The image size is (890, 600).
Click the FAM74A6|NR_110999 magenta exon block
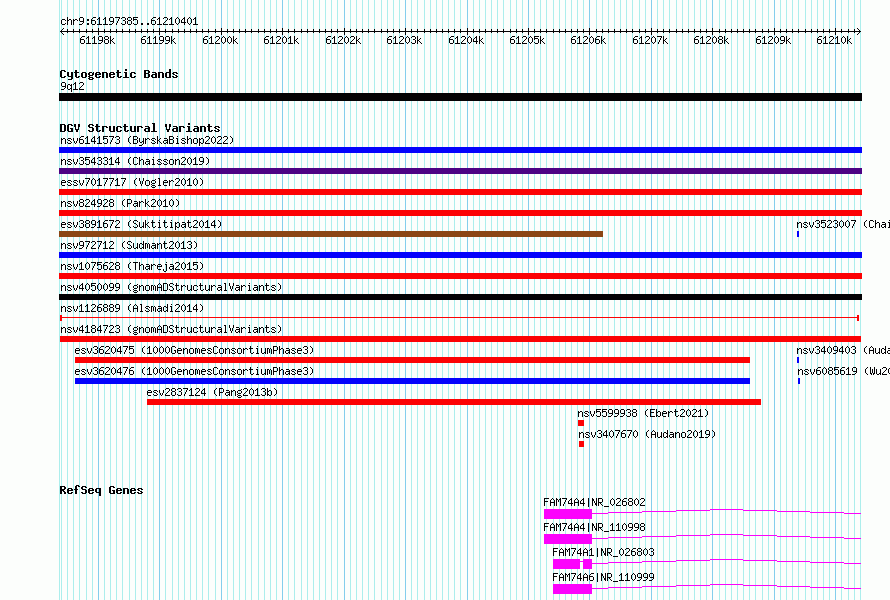pyautogui.click(x=572, y=589)
